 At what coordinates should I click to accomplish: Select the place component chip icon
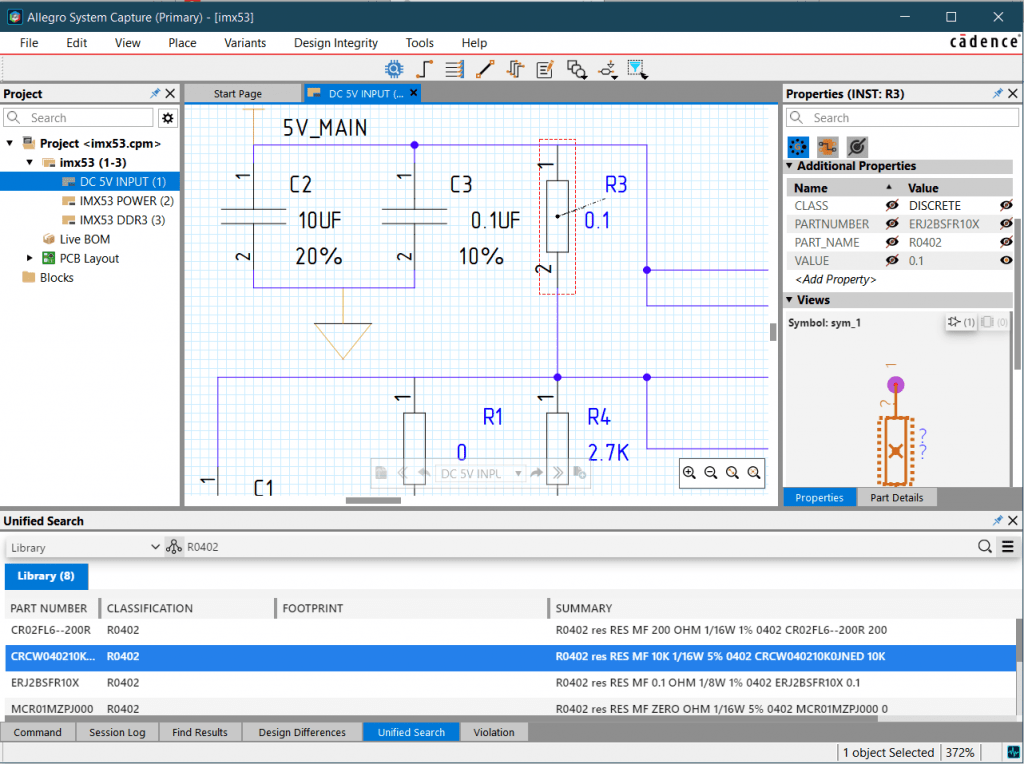(394, 68)
